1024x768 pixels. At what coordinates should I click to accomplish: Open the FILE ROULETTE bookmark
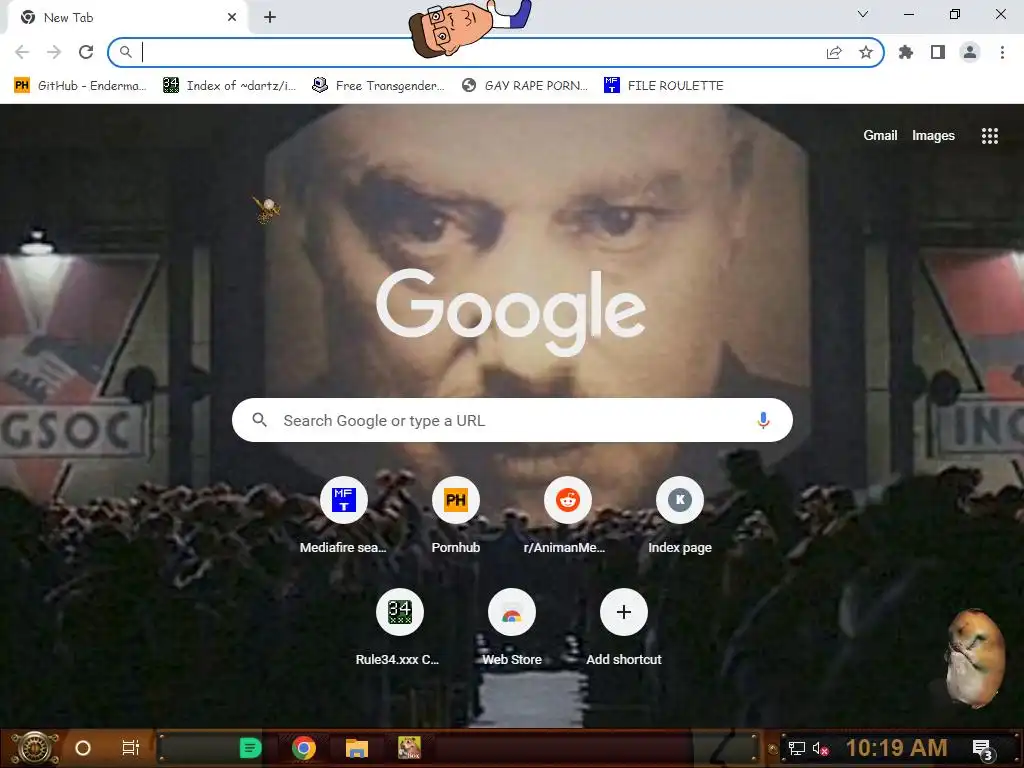click(664, 86)
